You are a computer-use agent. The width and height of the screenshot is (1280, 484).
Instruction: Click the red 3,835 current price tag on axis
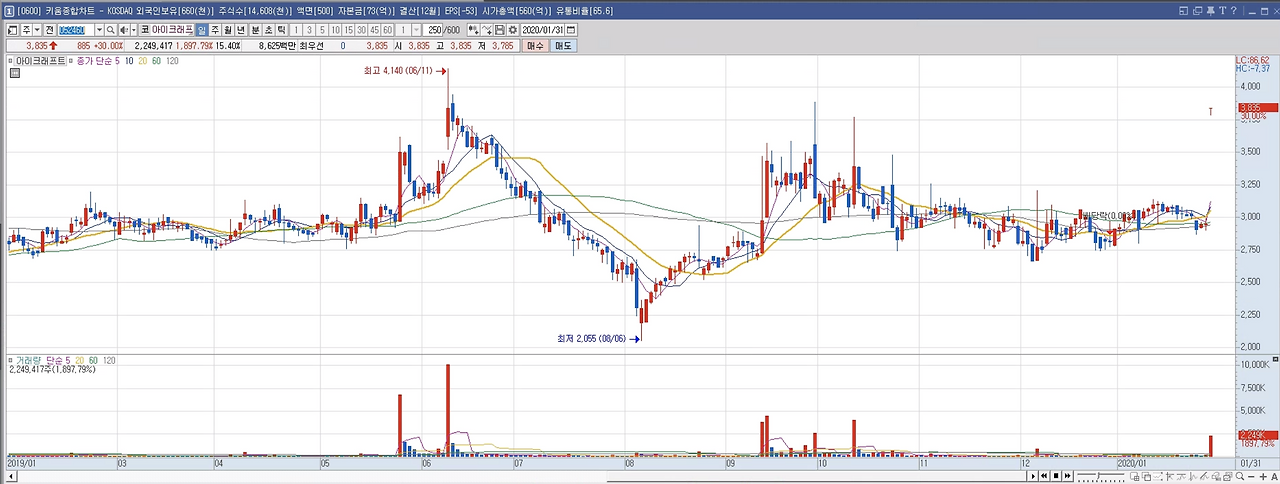[x=1257, y=108]
